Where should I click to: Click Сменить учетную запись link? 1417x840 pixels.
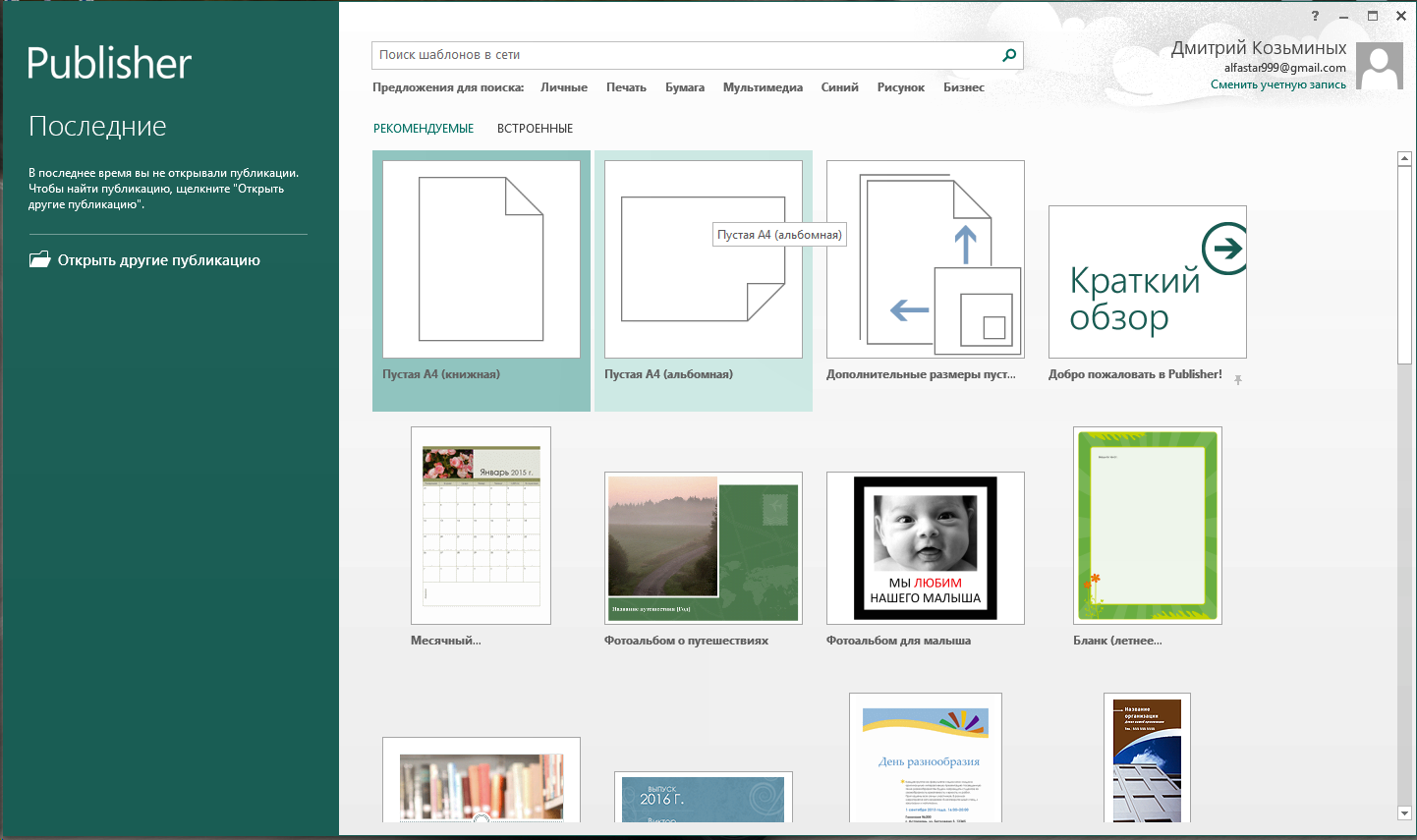[x=1278, y=84]
